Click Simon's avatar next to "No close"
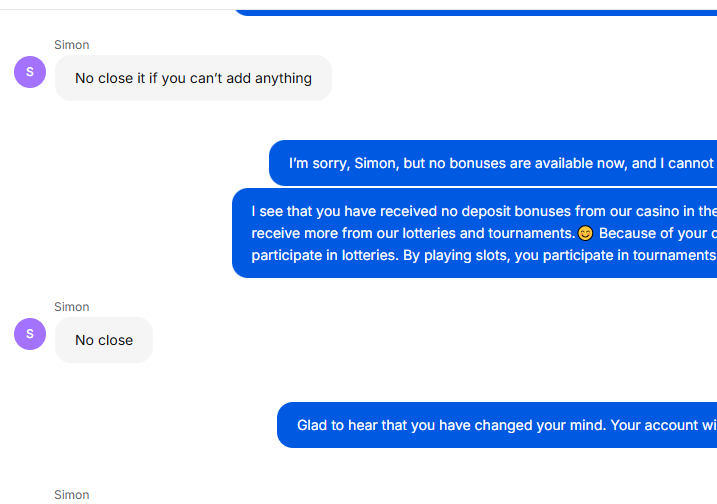The height and width of the screenshot is (504, 717). click(30, 334)
